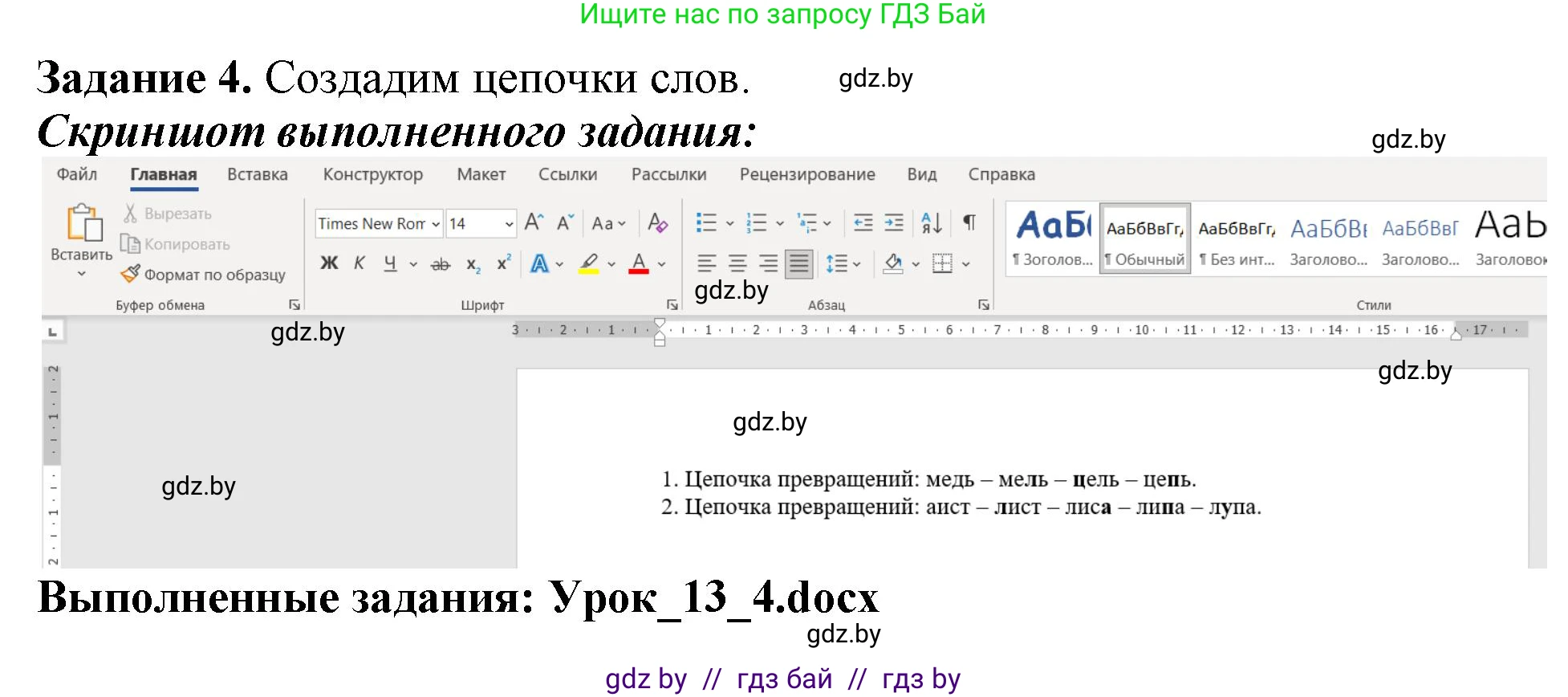1568x697 pixels.
Task: Align text to the right
Action: tap(768, 263)
